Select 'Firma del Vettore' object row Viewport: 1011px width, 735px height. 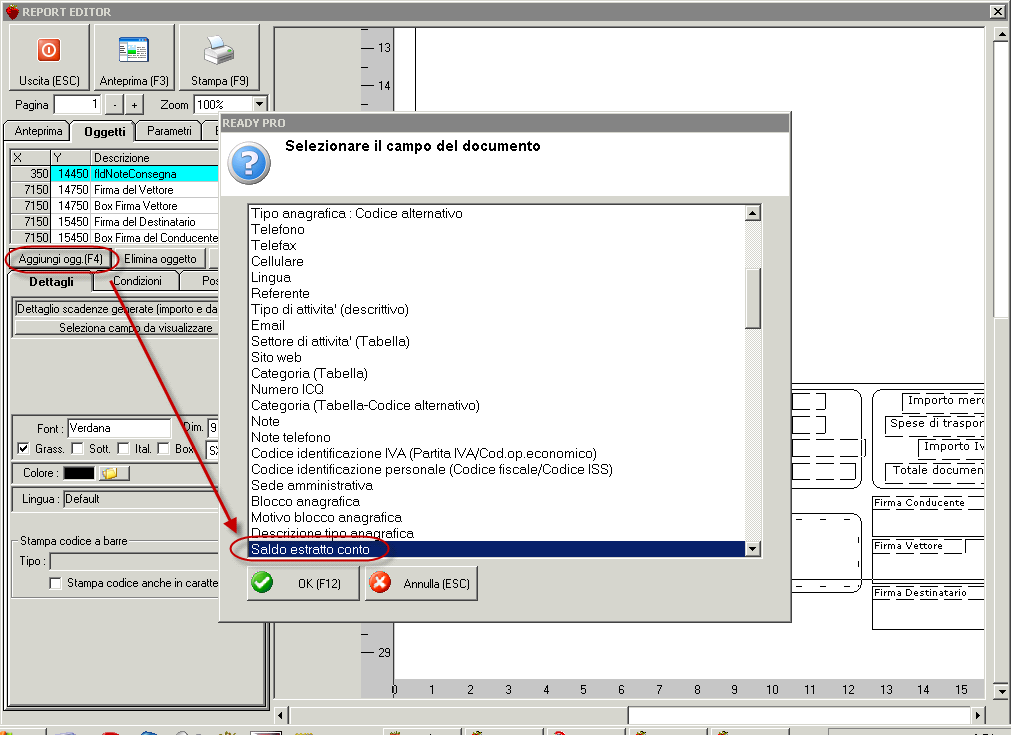click(x=115, y=190)
